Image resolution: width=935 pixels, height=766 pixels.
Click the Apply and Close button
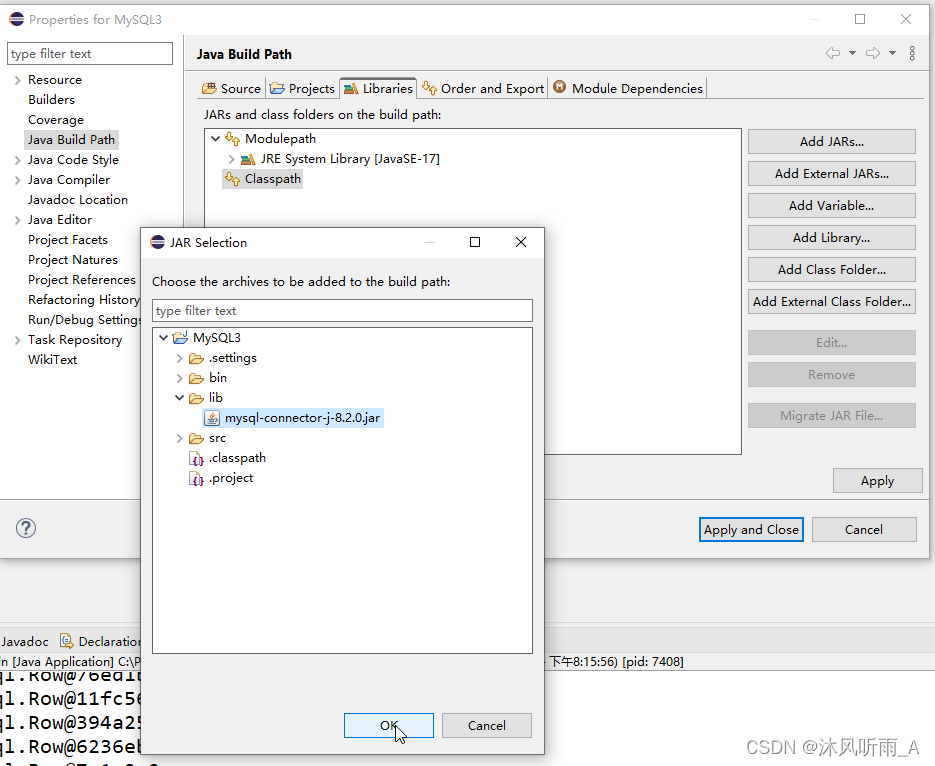tap(751, 529)
